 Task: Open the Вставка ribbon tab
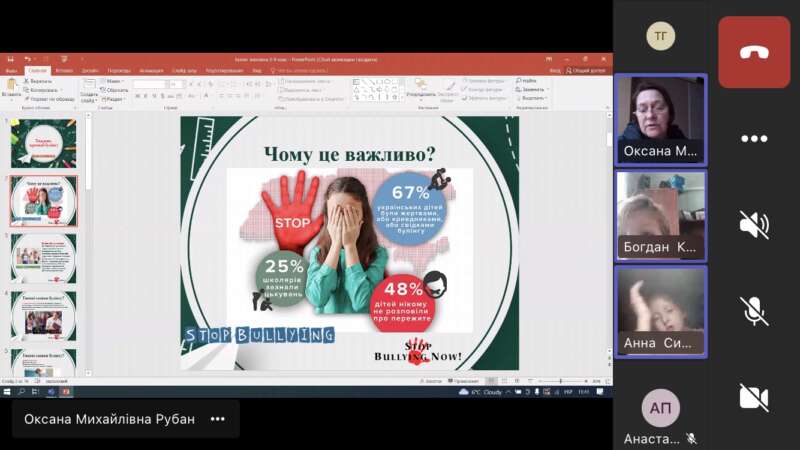[64, 71]
